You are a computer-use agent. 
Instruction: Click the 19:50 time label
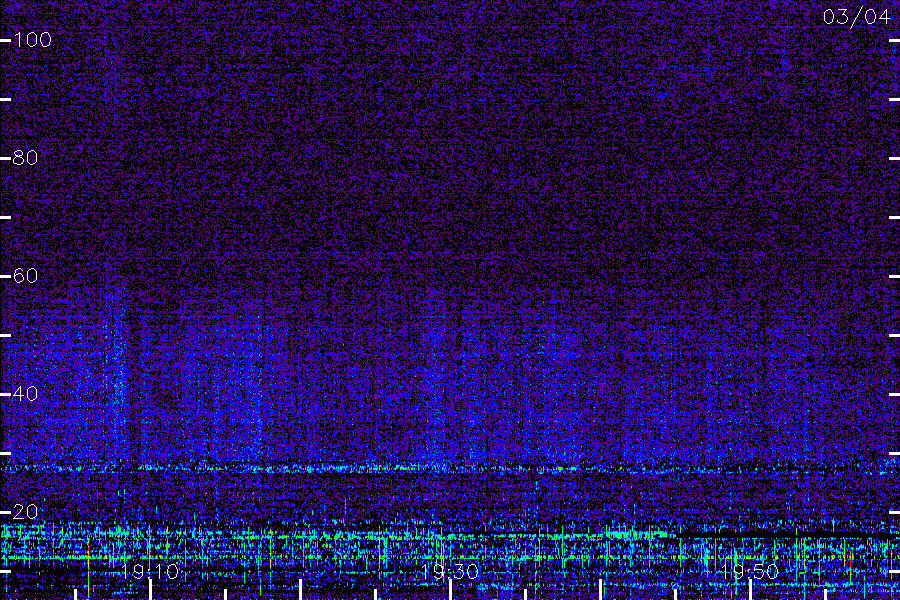coord(750,571)
